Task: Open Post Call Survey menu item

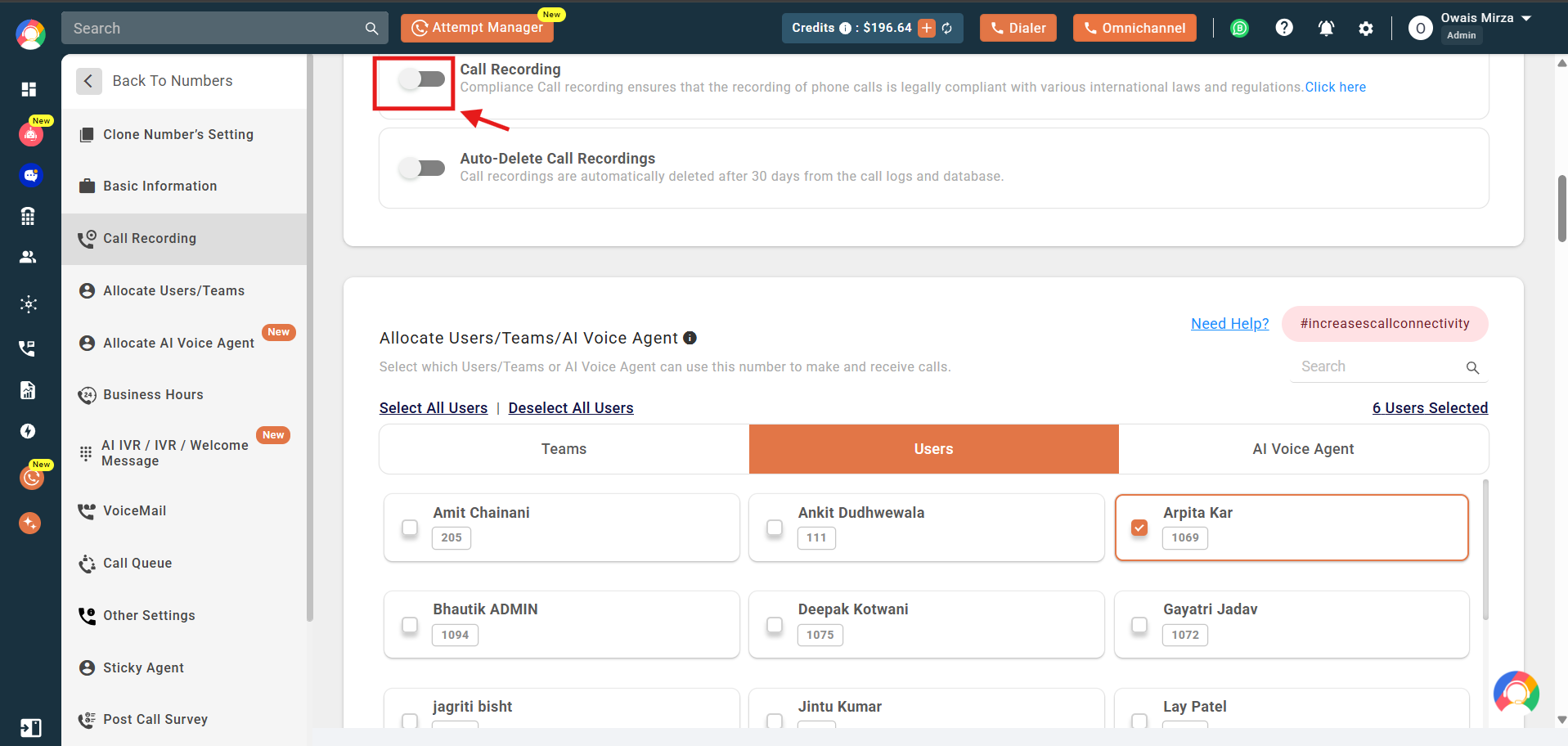Action: point(185,719)
